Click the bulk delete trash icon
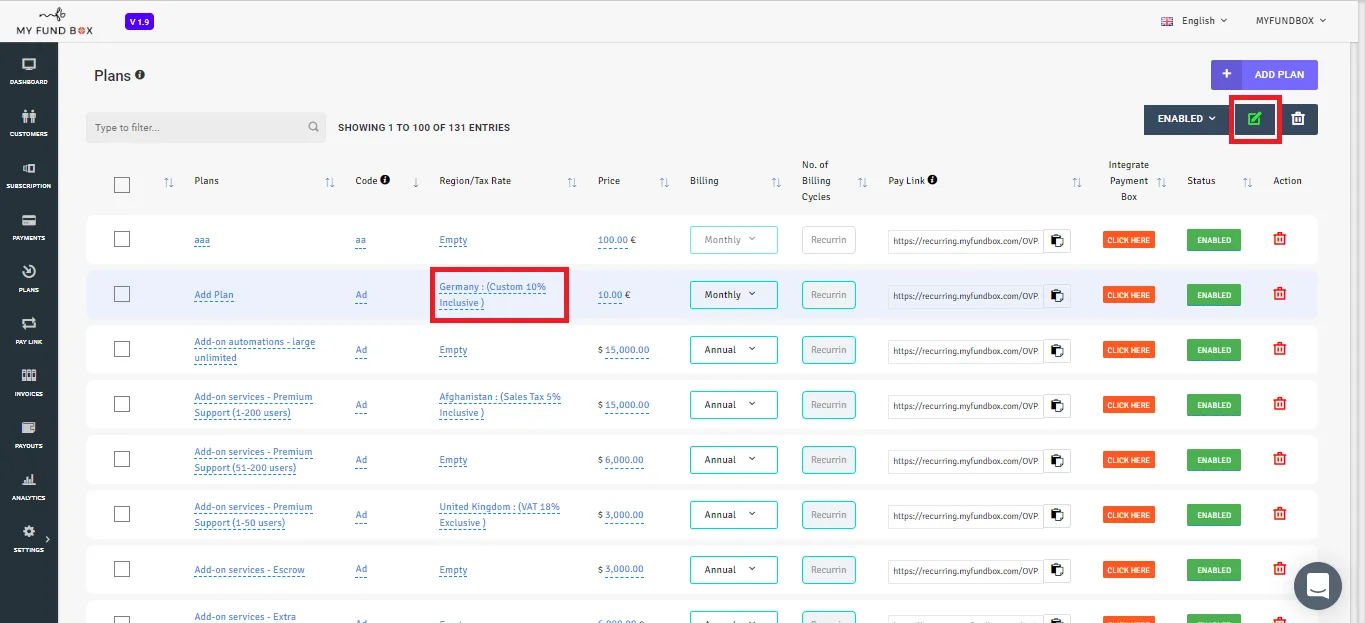This screenshot has width=1365, height=623. coord(1298,119)
